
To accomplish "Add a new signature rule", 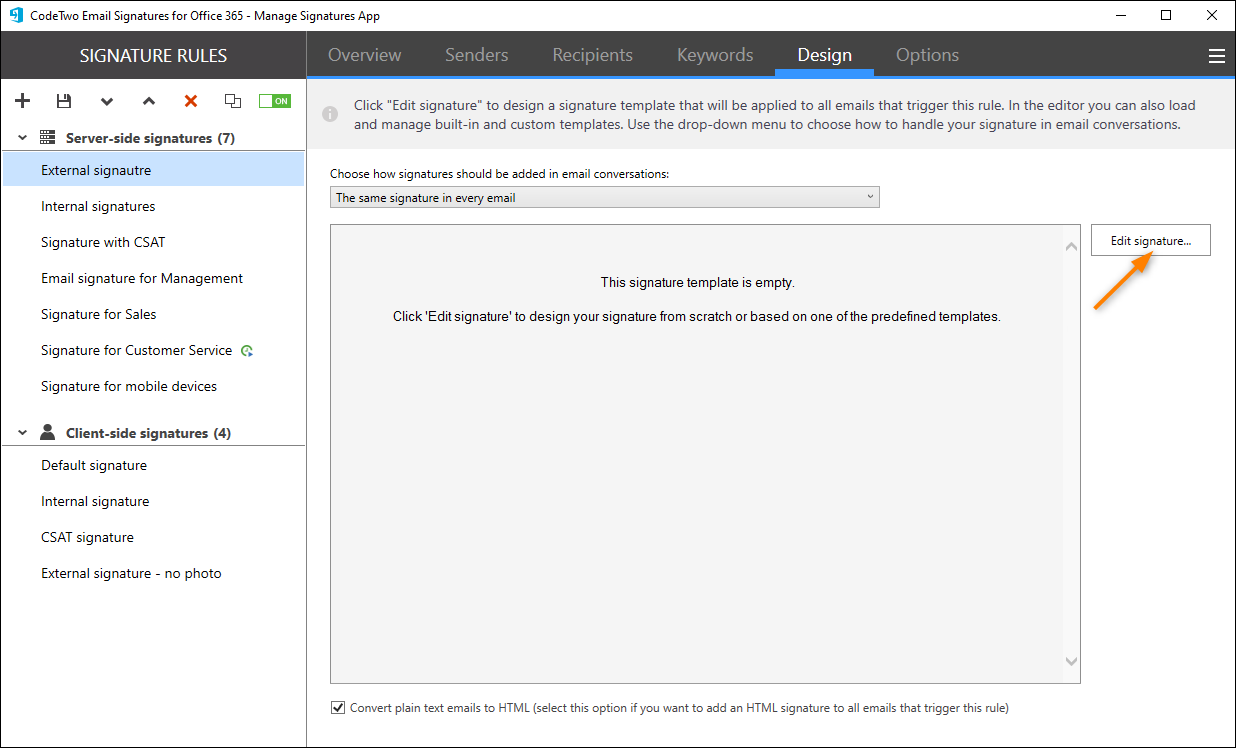I will tap(22, 100).
